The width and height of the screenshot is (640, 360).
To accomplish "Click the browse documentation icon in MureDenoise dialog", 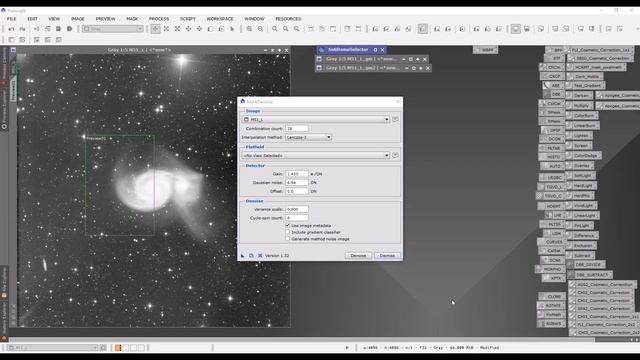I will pyautogui.click(x=251, y=256).
